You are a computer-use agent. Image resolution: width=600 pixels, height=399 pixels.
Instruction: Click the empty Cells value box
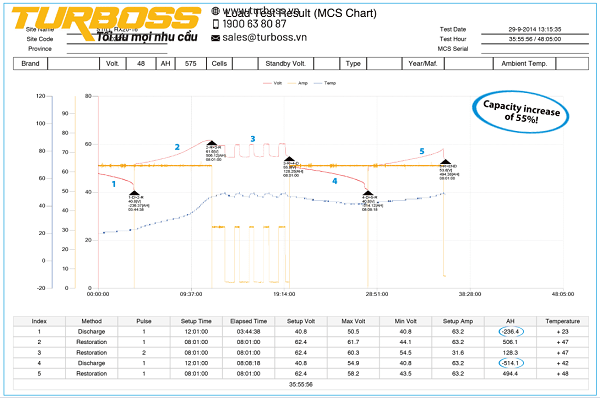(x=245, y=64)
